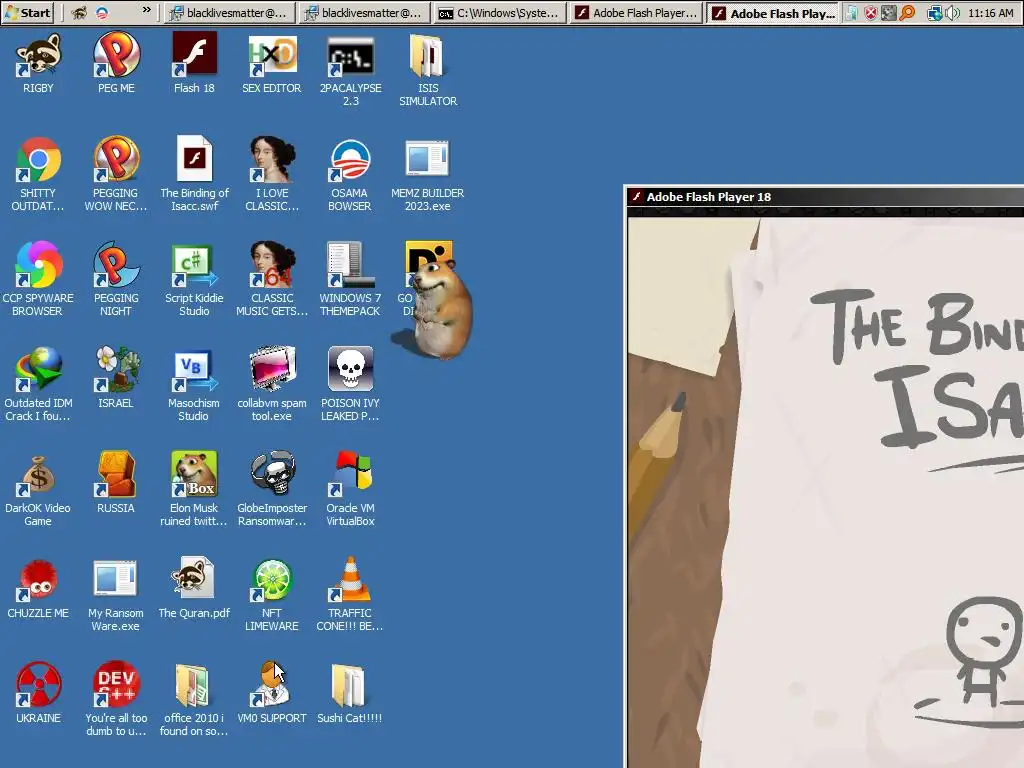
Task: Open the HxD hex editor shortcut icon
Action: coord(272,55)
